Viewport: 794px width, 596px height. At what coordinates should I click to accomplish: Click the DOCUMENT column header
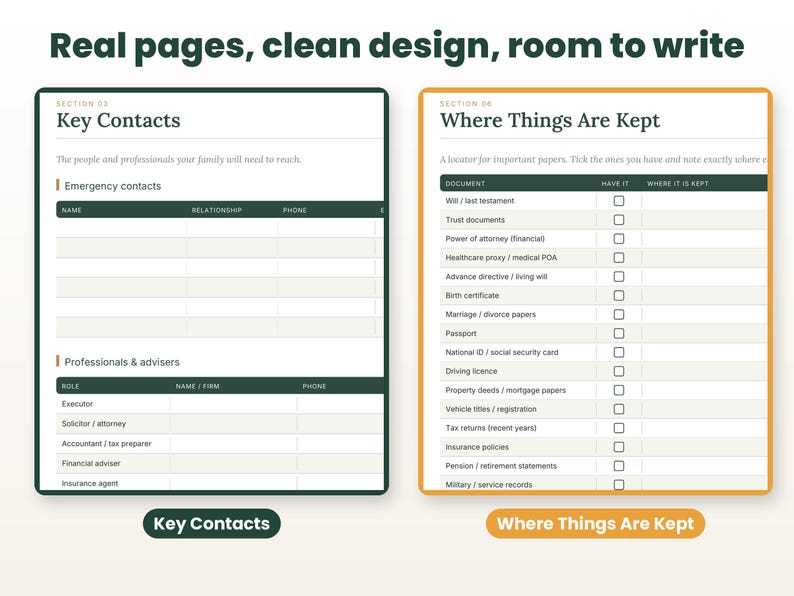pos(465,184)
